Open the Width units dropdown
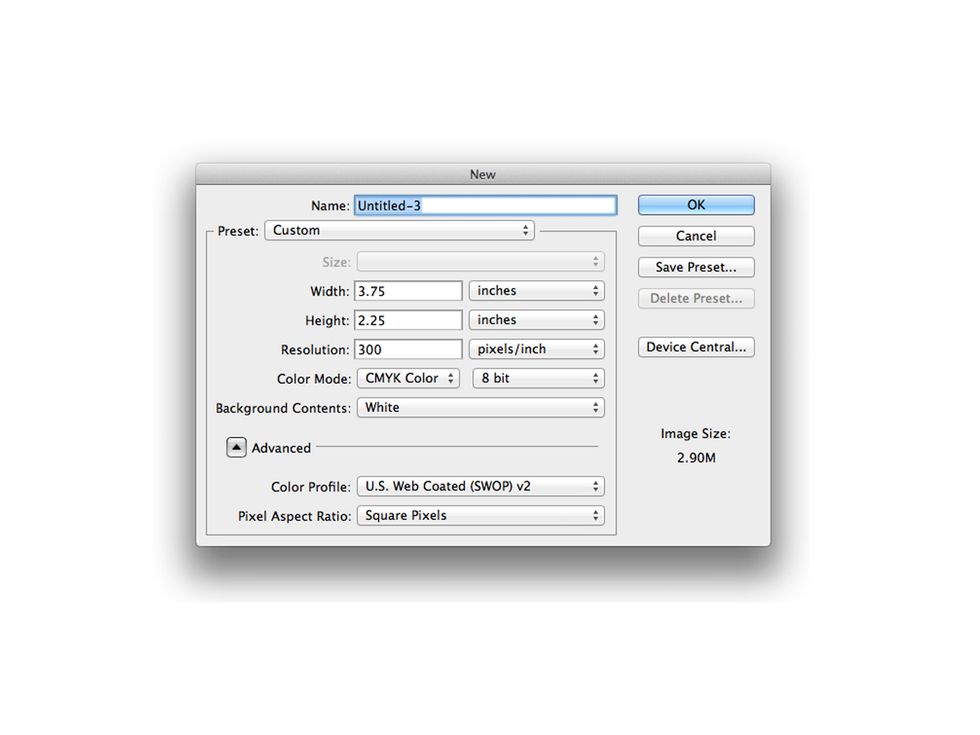This screenshot has width=980, height=735. point(536,290)
